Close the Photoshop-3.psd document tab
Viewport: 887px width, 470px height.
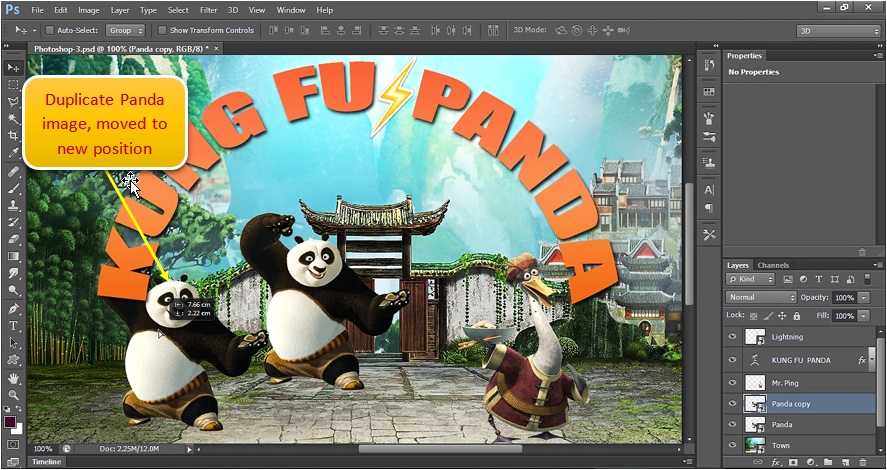[216, 49]
